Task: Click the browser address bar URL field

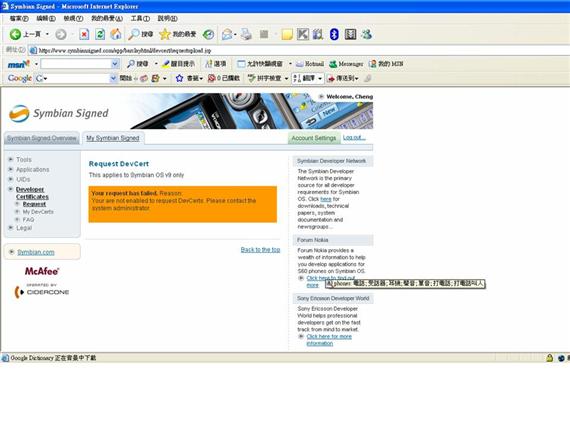Action: [298, 50]
